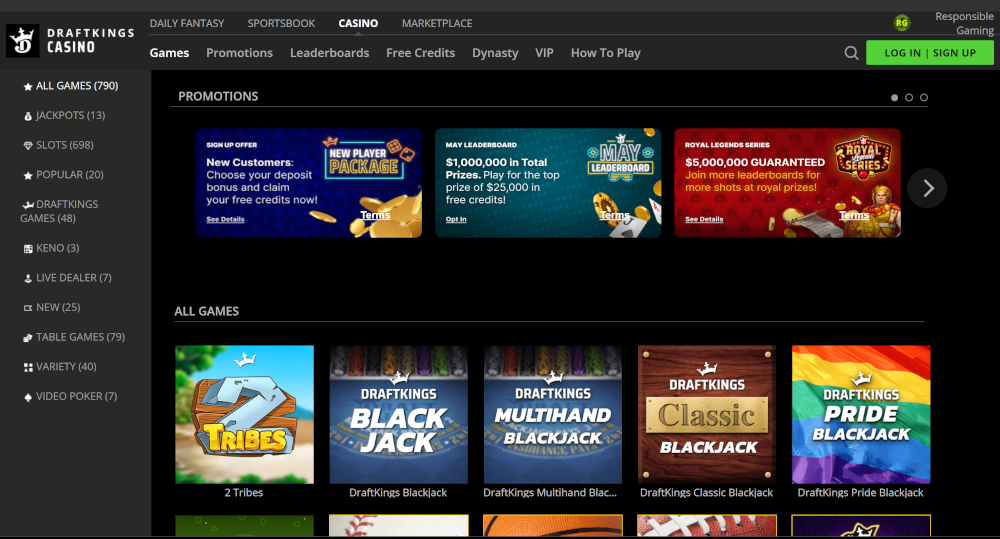Click the green Log In | Sign Up button

pyautogui.click(x=929, y=53)
